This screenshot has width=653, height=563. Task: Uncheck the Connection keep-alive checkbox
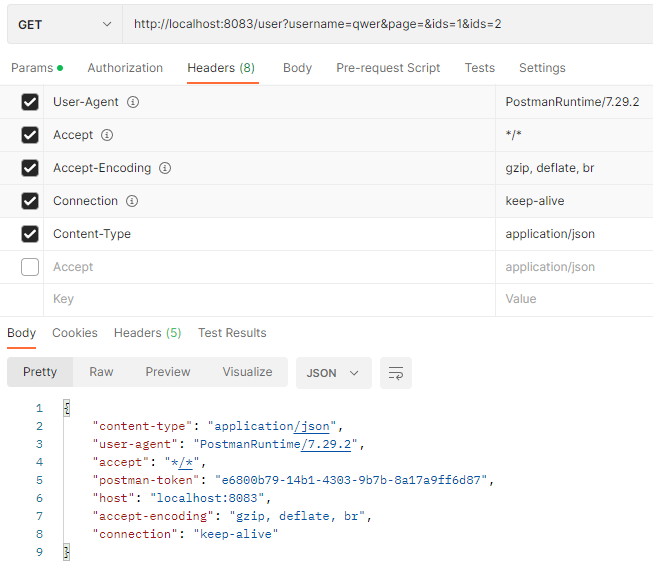coord(30,201)
